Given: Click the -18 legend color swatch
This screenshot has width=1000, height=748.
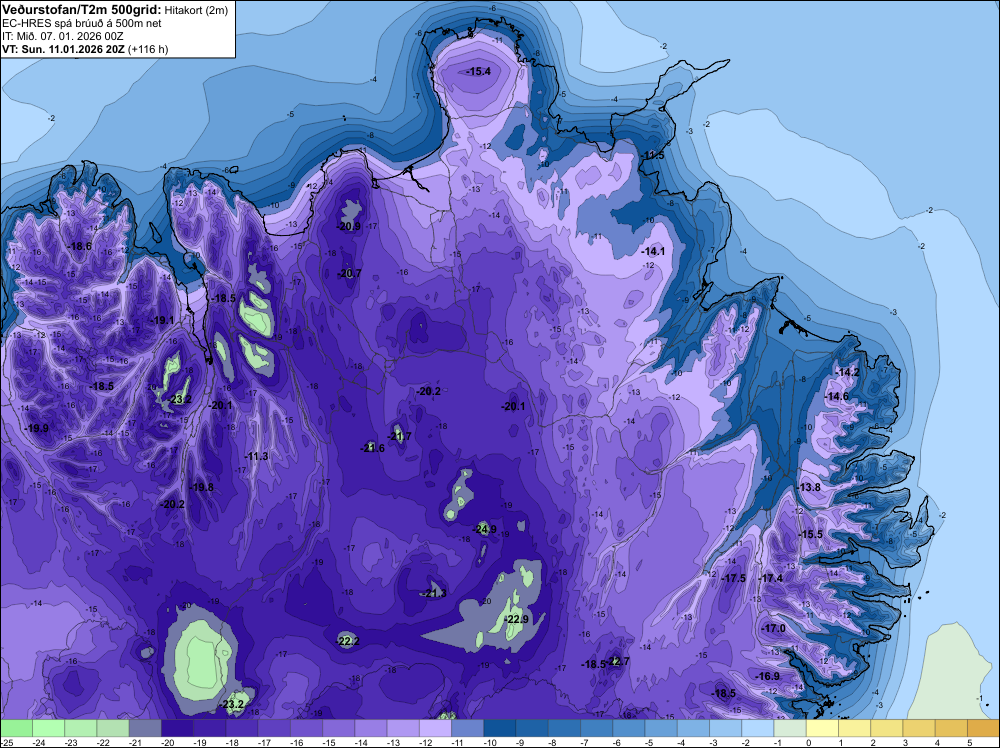Looking at the screenshot, I should 242,728.
